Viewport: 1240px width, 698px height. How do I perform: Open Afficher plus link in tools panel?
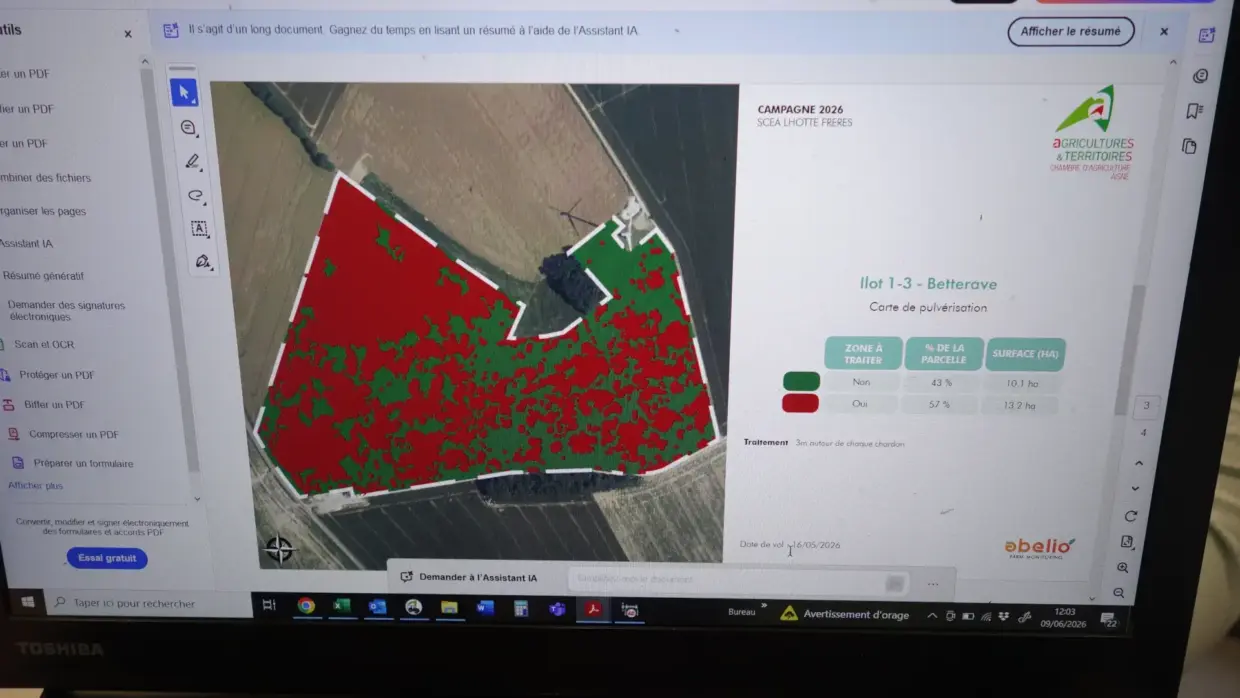[x=35, y=486]
